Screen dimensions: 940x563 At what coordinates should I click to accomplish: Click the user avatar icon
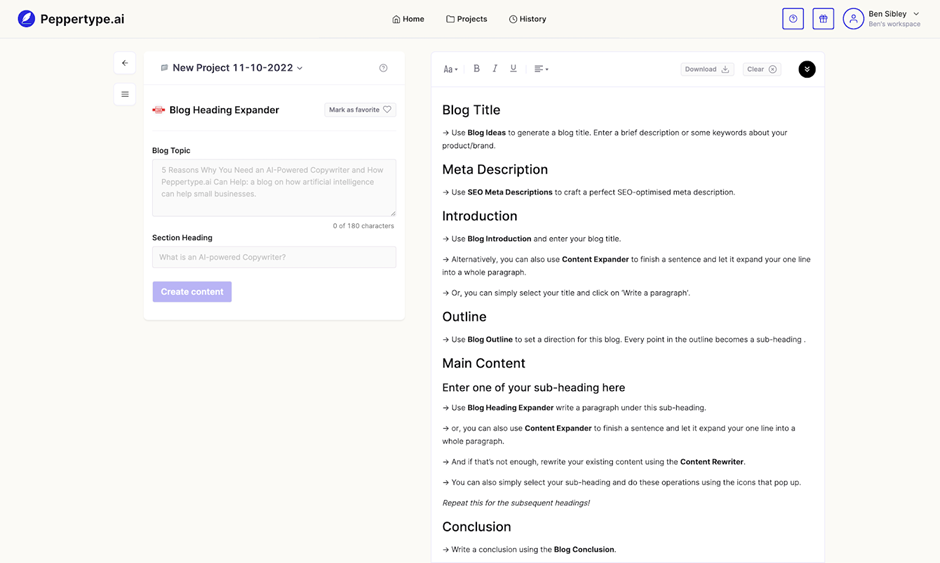pyautogui.click(x=853, y=19)
